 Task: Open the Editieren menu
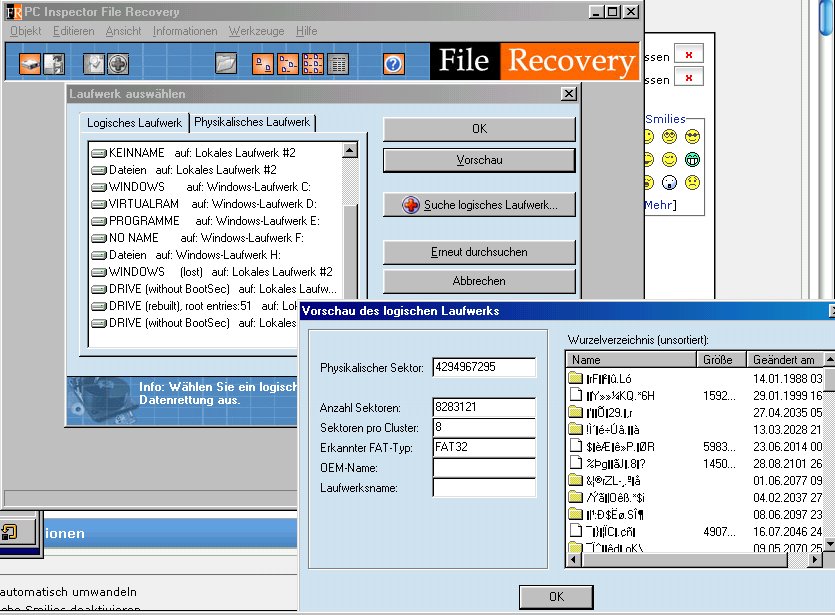pyautogui.click(x=73, y=31)
